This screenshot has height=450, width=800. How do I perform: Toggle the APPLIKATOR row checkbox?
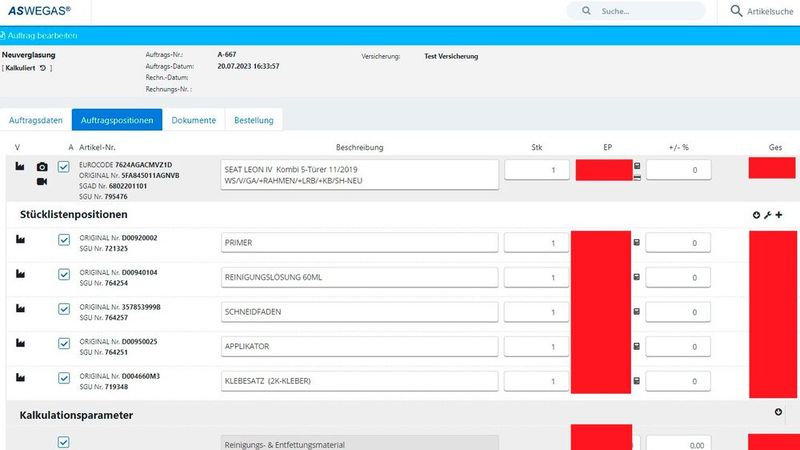tap(64, 345)
